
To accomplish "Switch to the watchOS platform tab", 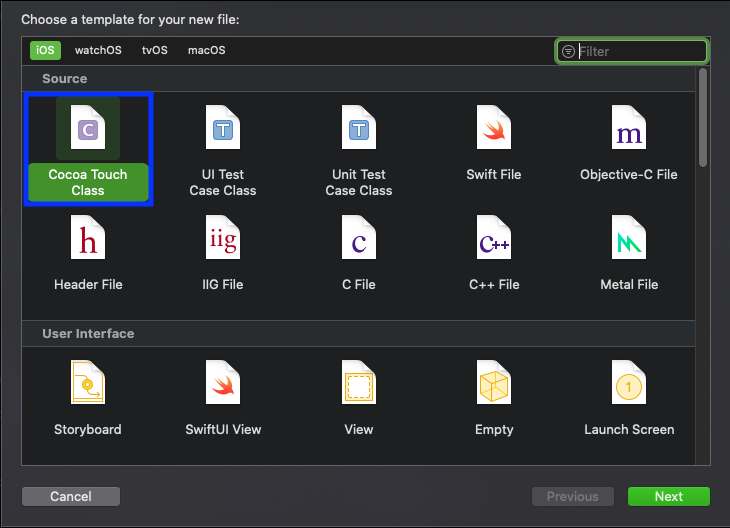I will click(98, 50).
